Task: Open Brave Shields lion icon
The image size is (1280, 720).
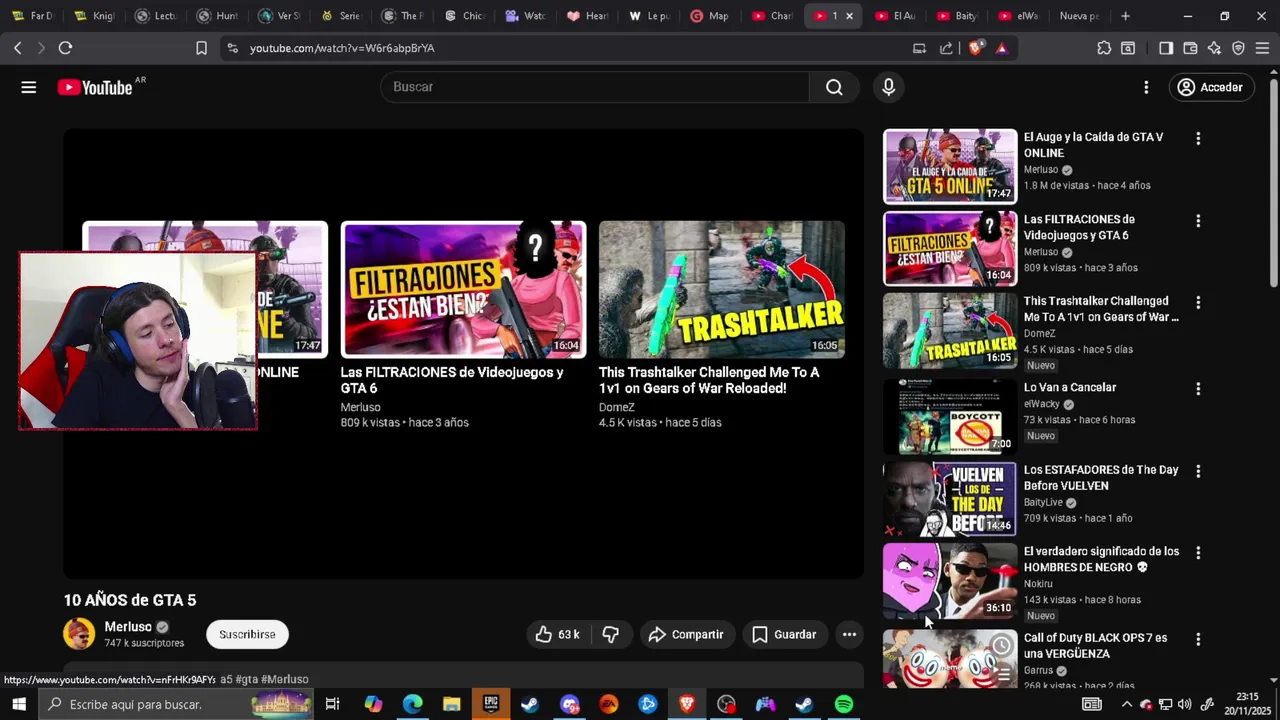Action: coord(976,48)
